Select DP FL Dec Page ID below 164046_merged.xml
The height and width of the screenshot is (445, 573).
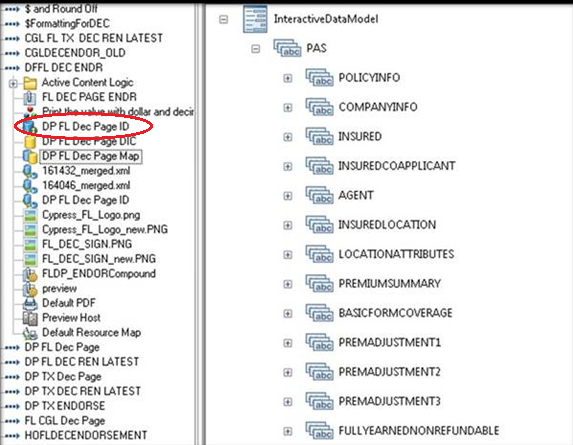pos(86,200)
